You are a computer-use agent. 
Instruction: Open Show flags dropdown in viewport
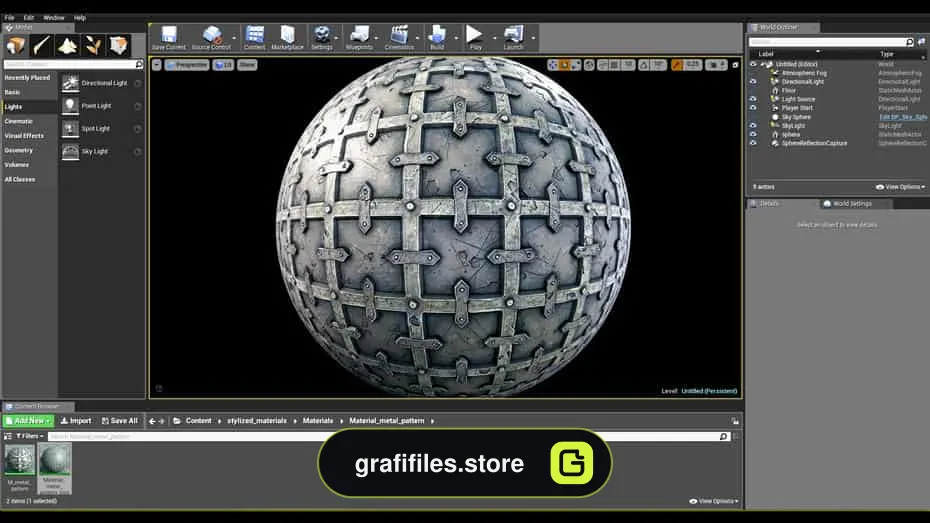(247, 65)
